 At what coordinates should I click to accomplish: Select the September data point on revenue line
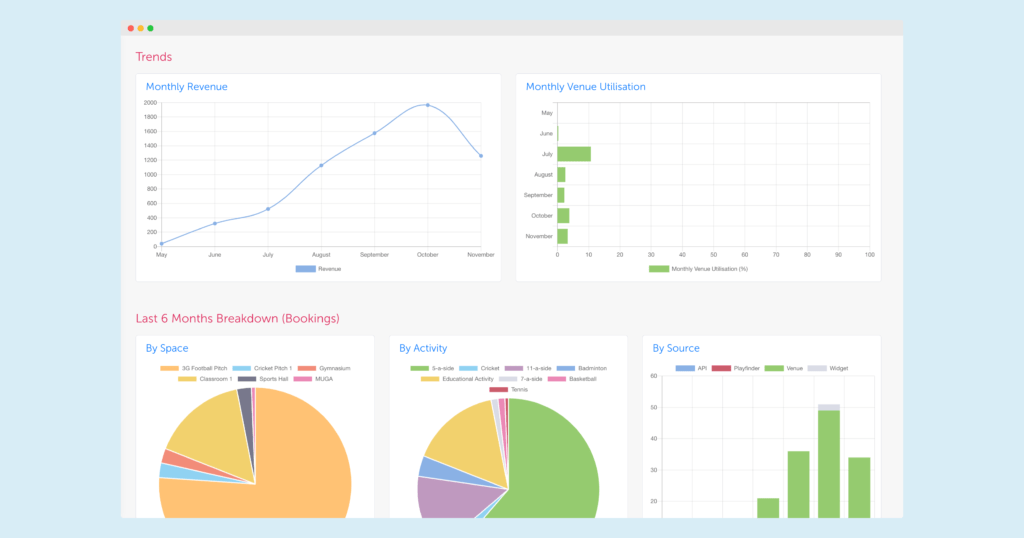(375, 133)
